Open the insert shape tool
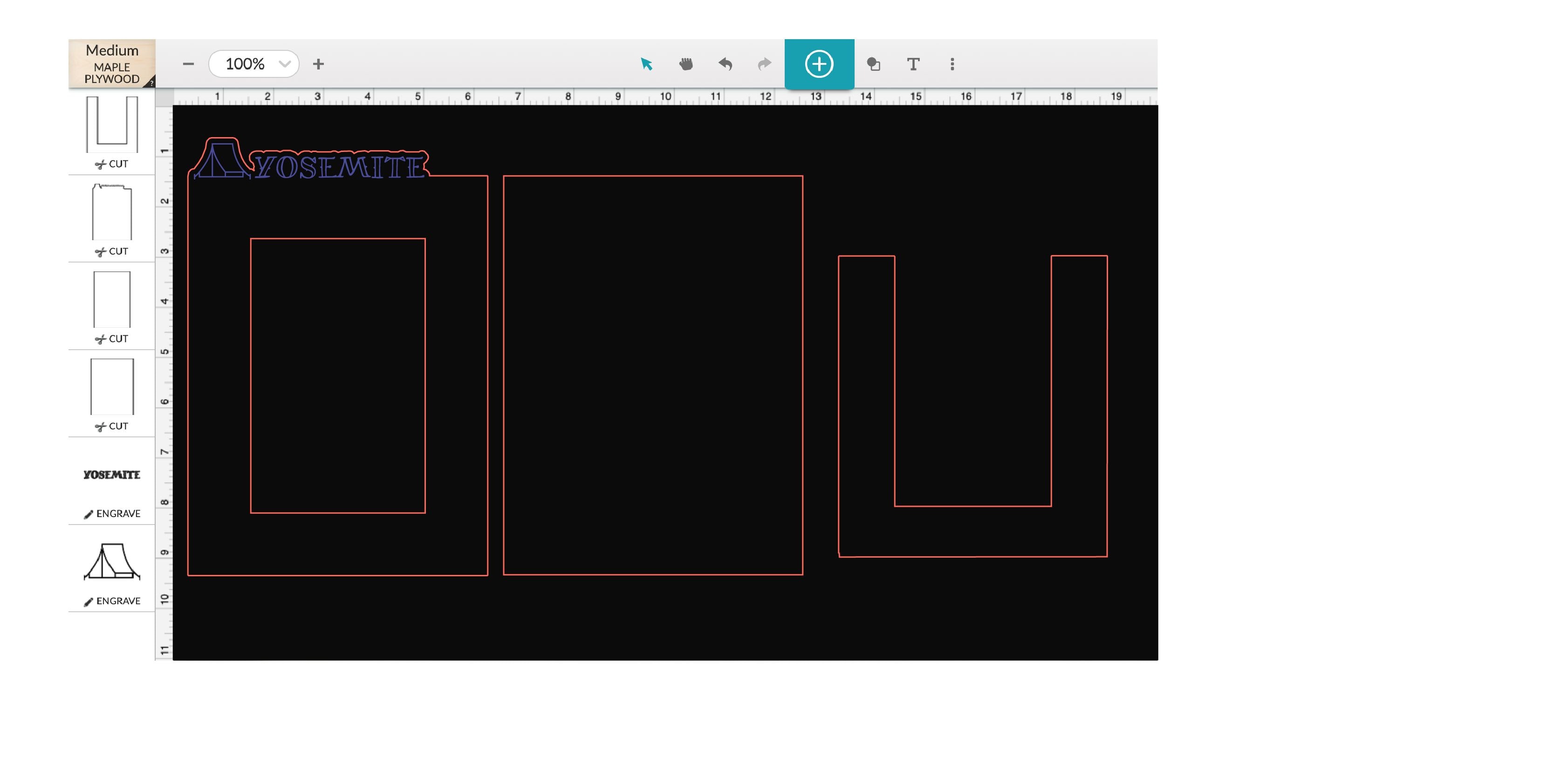Screen dimensions: 1568x760 click(x=875, y=64)
